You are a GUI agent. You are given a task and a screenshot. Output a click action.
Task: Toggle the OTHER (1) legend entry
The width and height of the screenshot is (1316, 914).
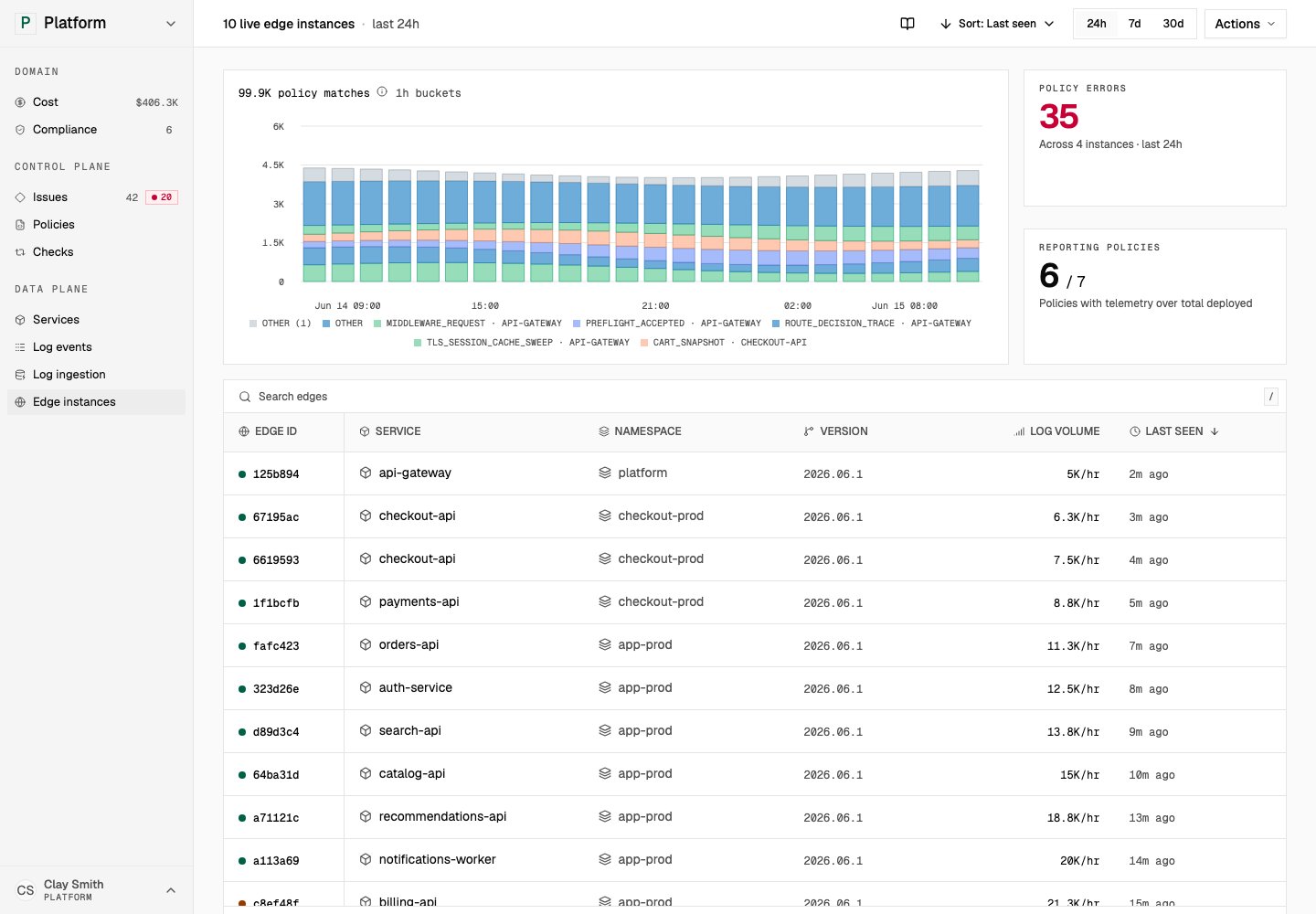(280, 324)
